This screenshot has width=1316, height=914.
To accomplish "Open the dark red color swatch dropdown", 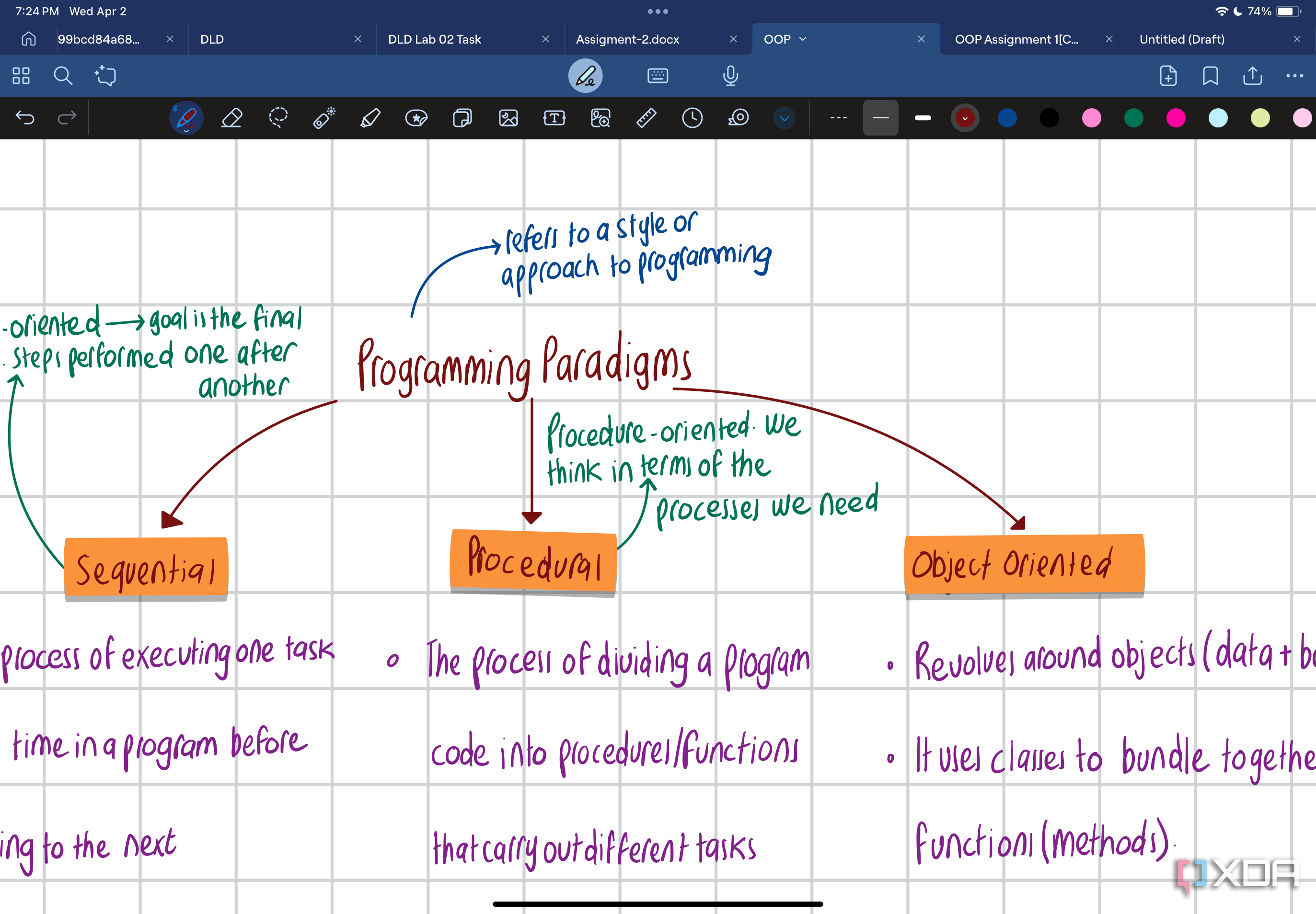I will coord(965,118).
